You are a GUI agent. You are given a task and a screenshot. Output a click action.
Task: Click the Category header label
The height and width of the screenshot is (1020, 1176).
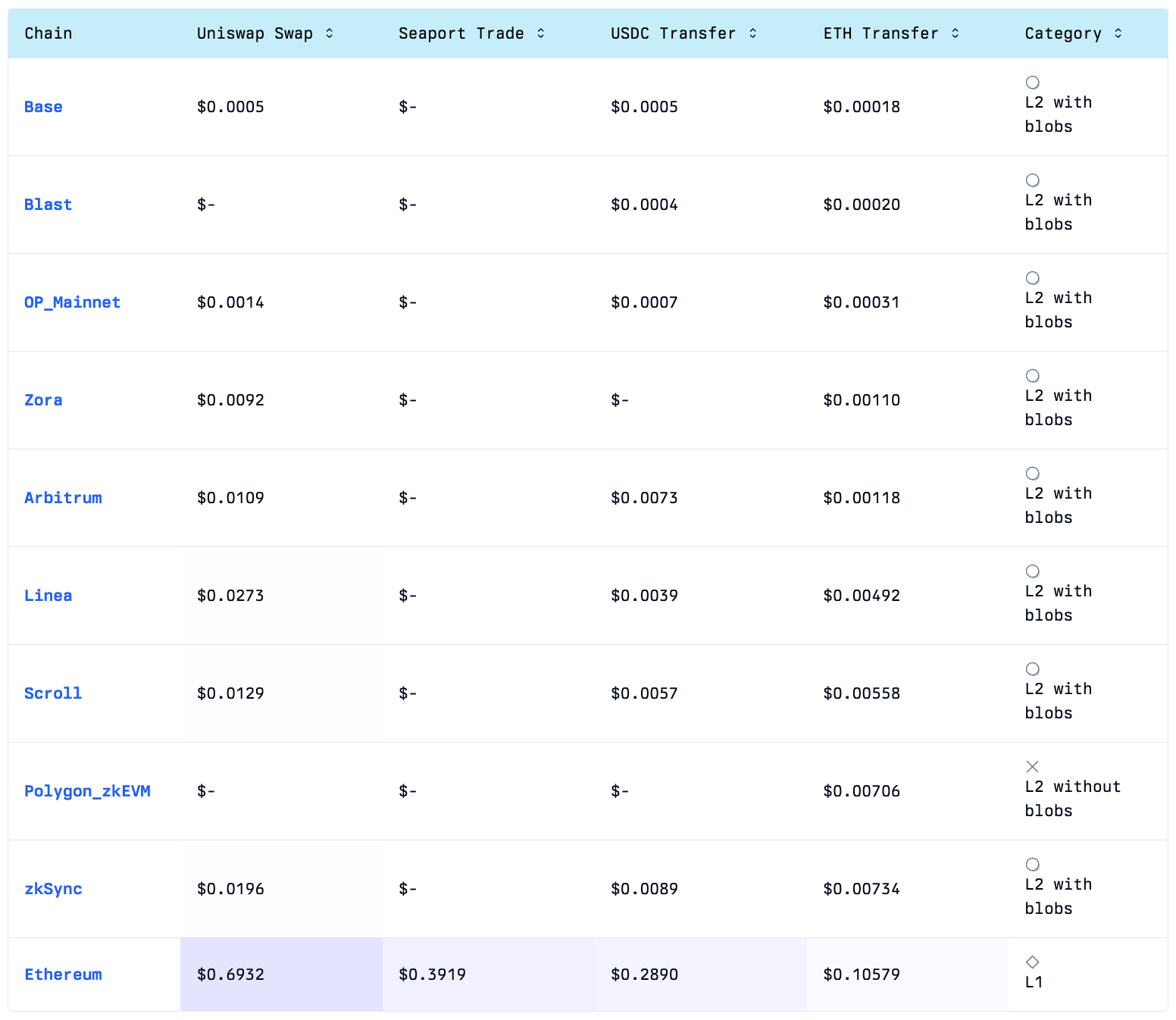1063,33
